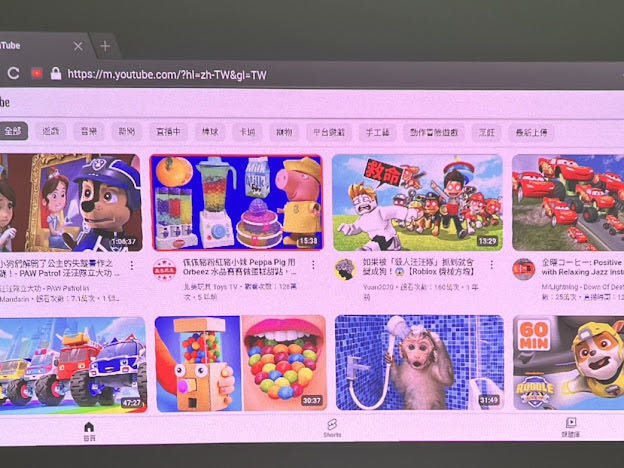Image resolution: width=624 pixels, height=468 pixels.
Task: Open the Lightning McQueen red cars thumbnail
Action: (x=568, y=203)
